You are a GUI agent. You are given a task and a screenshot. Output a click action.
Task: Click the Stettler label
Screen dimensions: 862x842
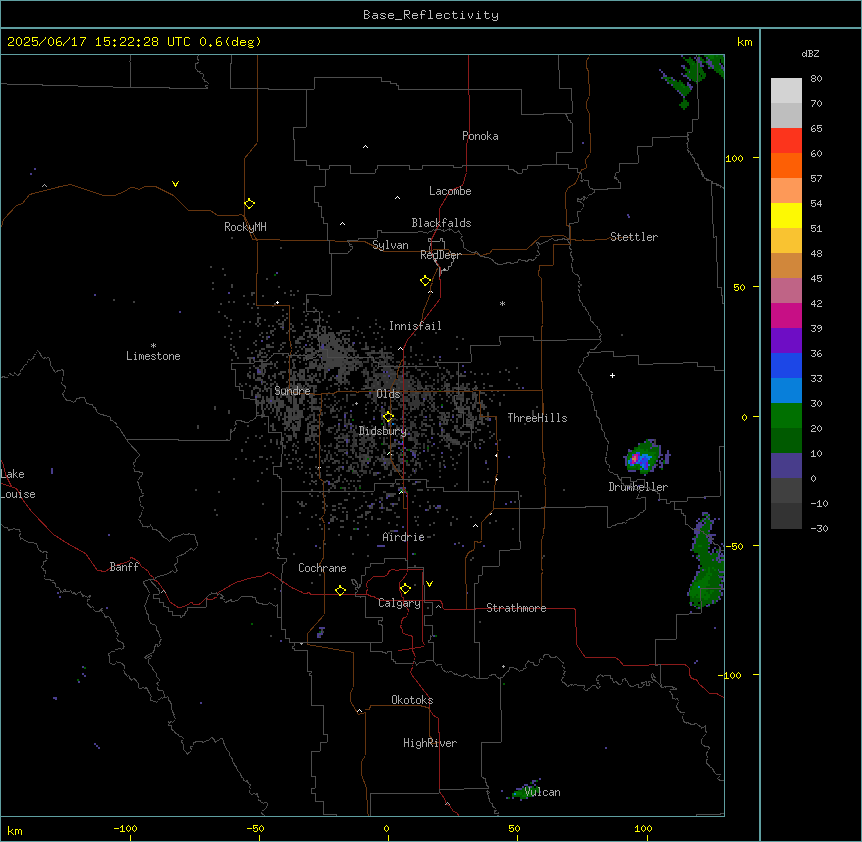pos(634,237)
